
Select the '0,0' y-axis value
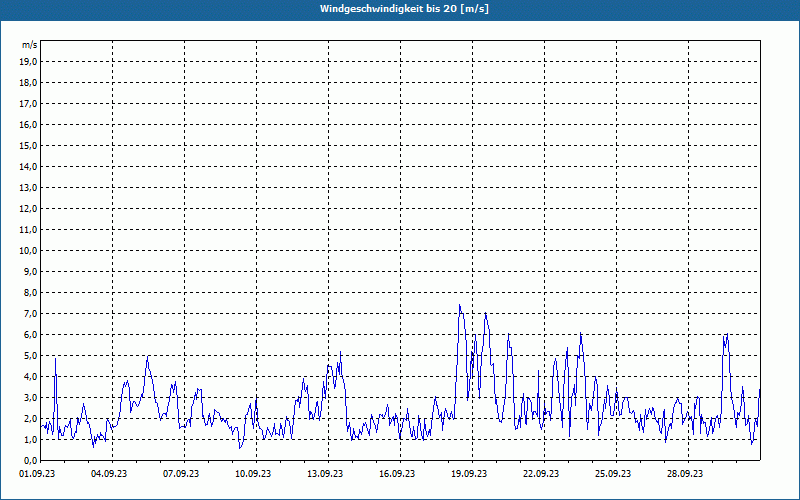[30, 460]
